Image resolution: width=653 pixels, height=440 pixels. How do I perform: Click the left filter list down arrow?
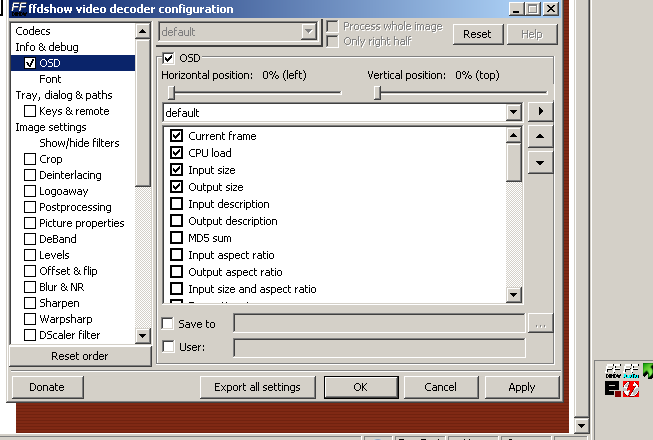click(142, 336)
